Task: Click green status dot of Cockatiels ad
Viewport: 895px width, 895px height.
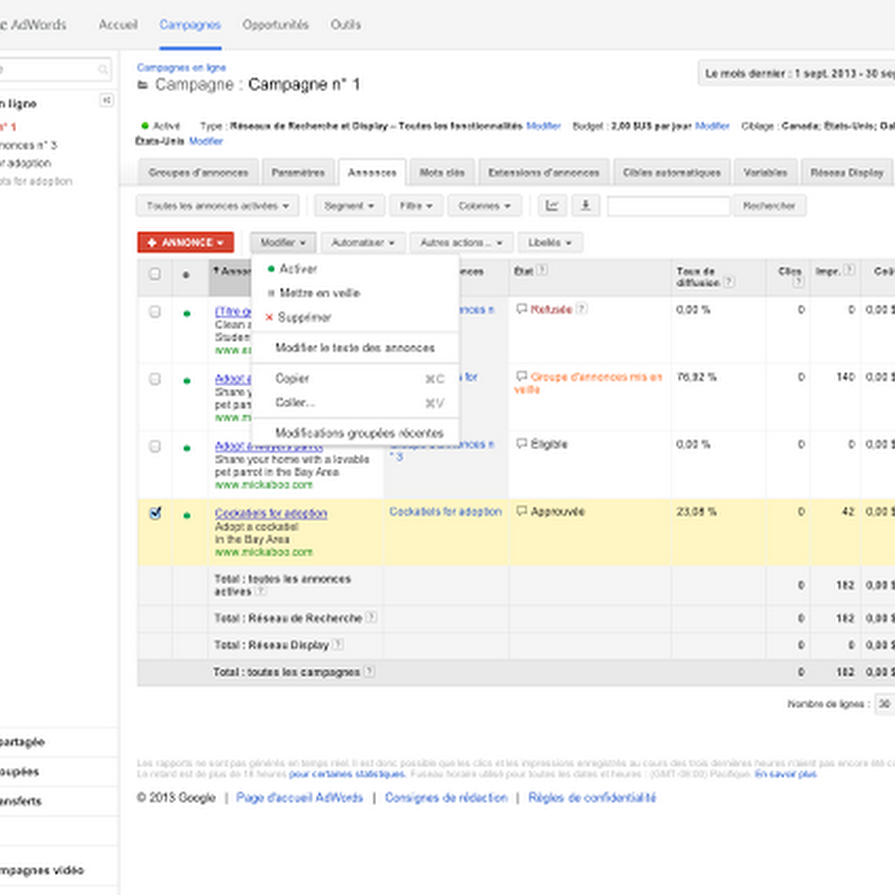Action: coord(186,515)
